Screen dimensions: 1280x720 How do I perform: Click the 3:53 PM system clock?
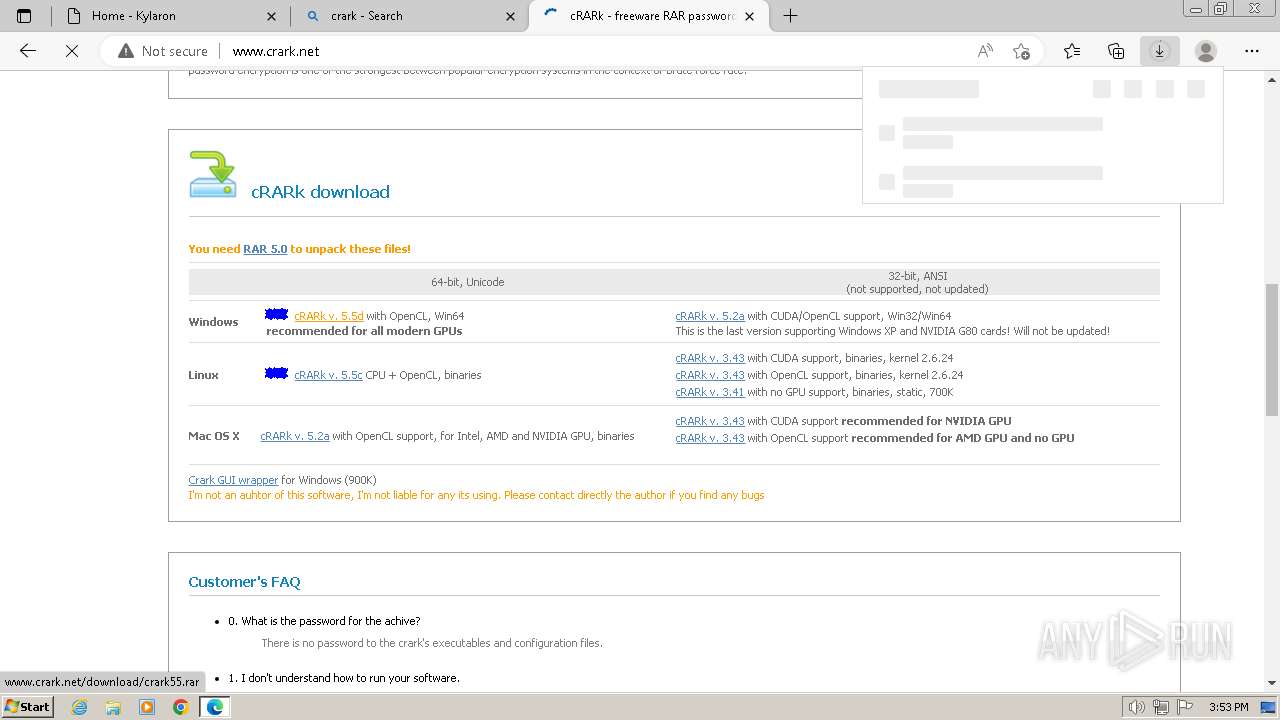[x=1228, y=707]
